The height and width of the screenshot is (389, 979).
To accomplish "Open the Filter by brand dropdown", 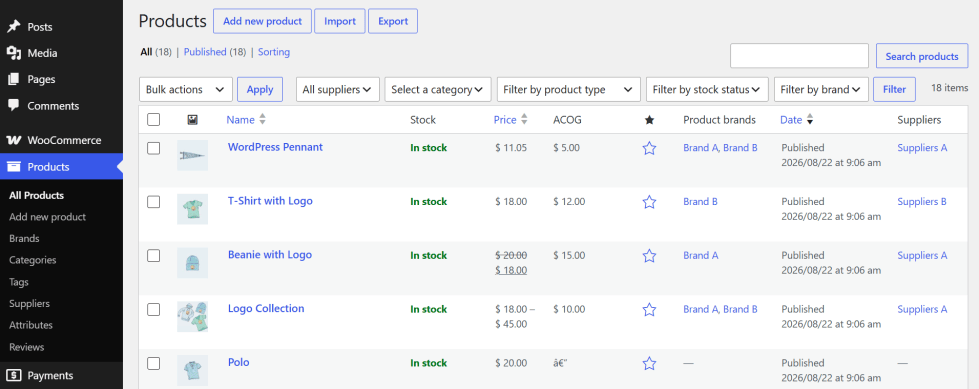I will click(821, 89).
